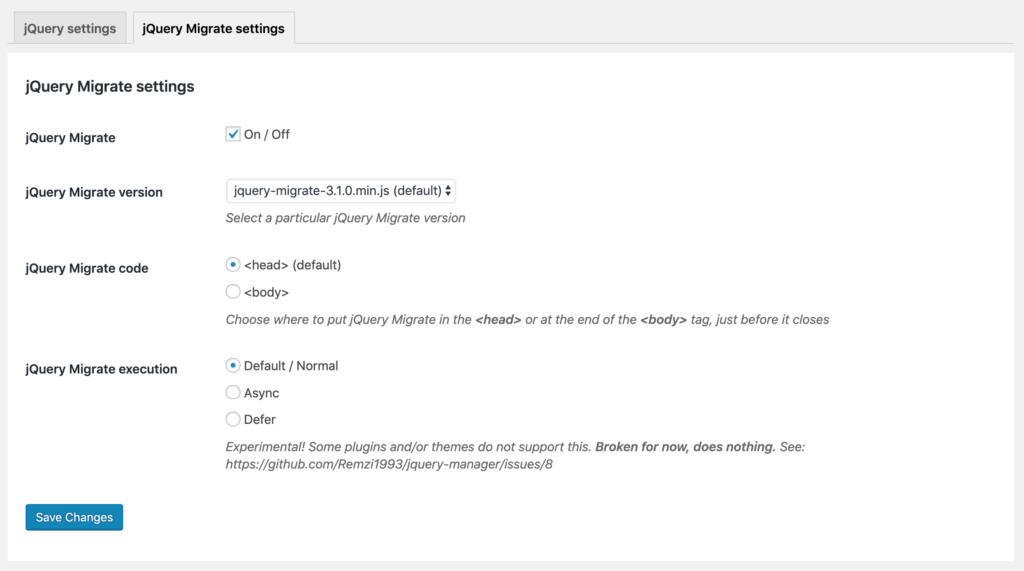
Task: Toggle the jQuery Migrate On / Off checkbox
Action: point(232,134)
